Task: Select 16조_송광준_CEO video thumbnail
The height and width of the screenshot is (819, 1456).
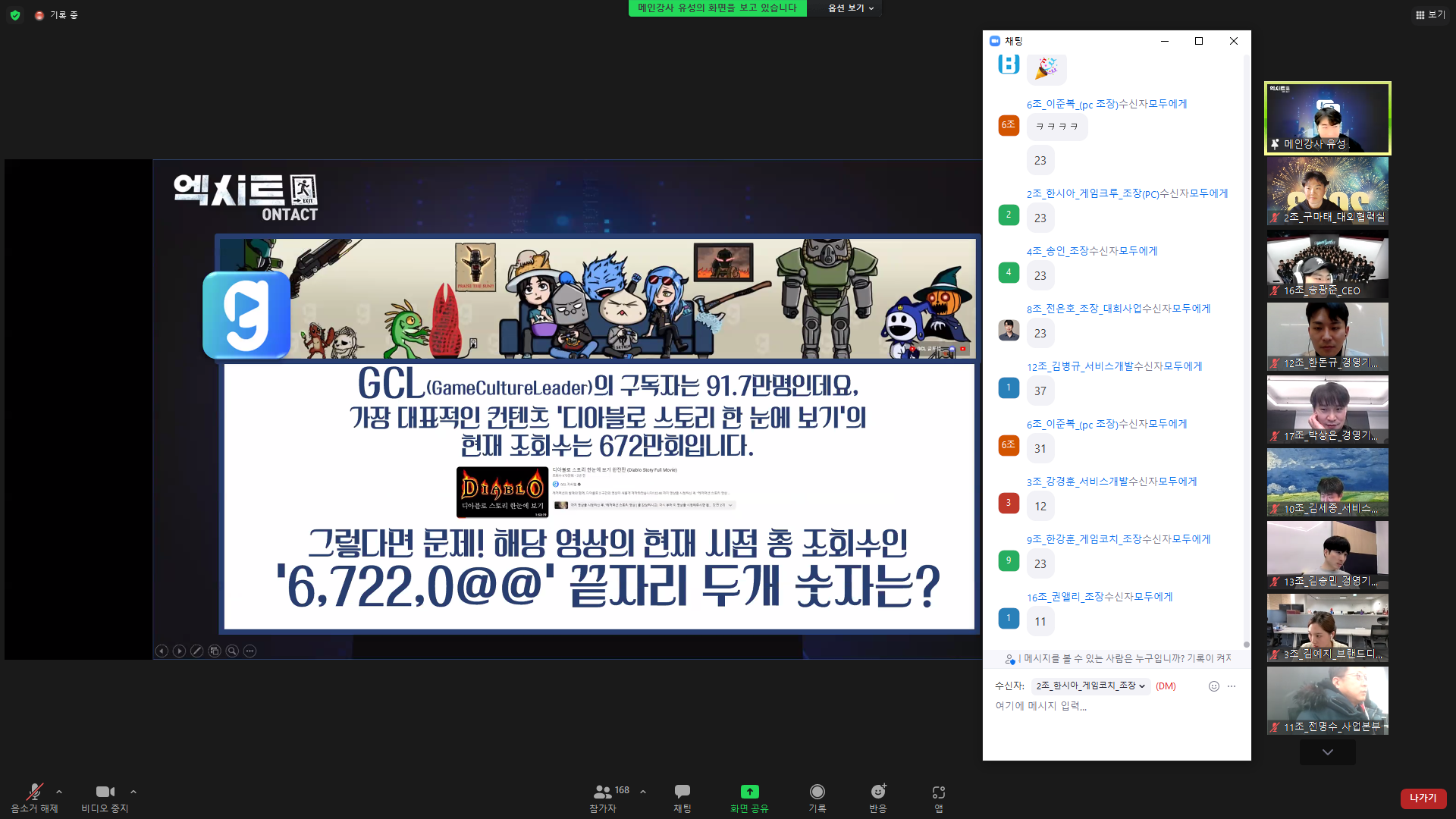Action: click(x=1327, y=265)
